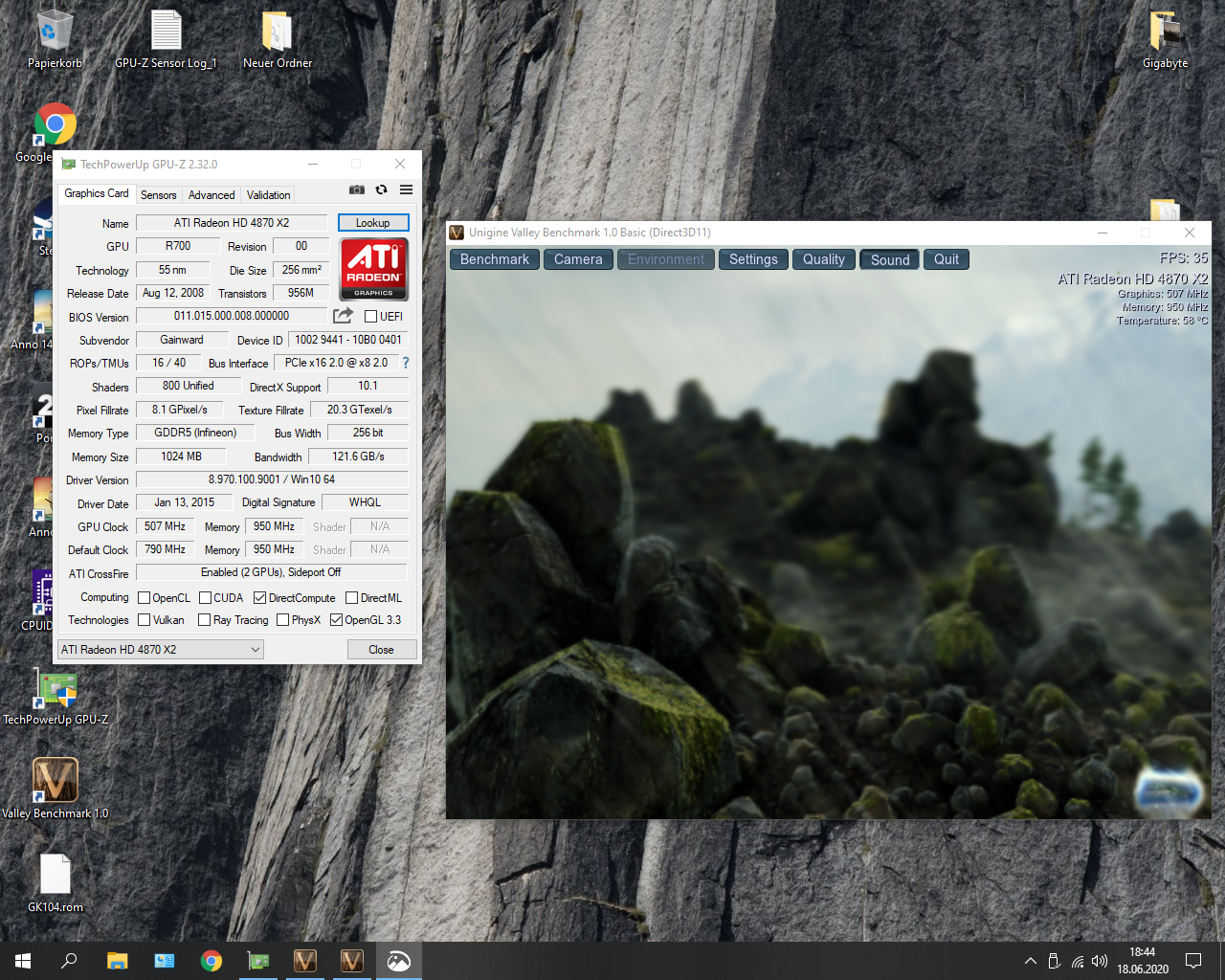Open Neuer Ordner folder on desktop
1225x980 pixels.
278,39
